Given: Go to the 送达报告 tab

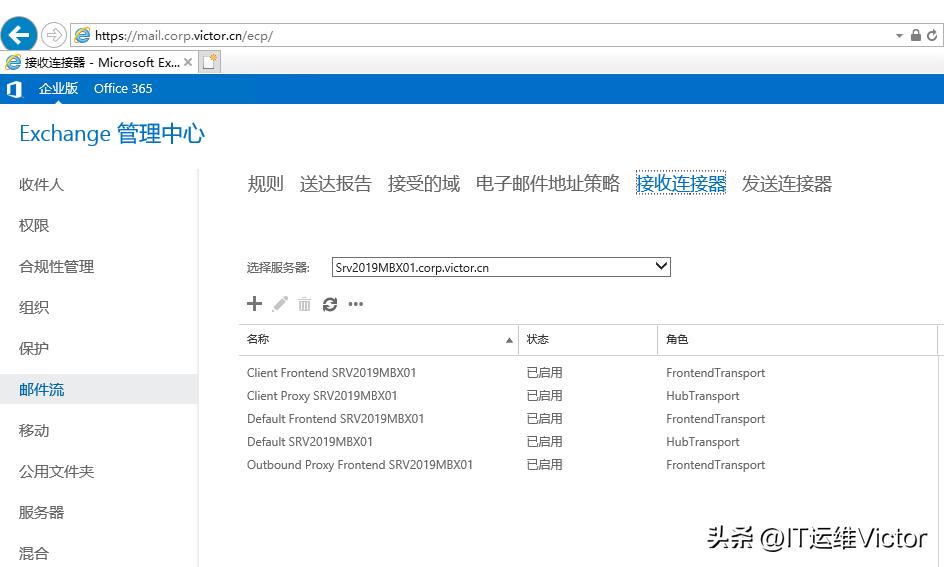Looking at the screenshot, I should pos(336,184).
